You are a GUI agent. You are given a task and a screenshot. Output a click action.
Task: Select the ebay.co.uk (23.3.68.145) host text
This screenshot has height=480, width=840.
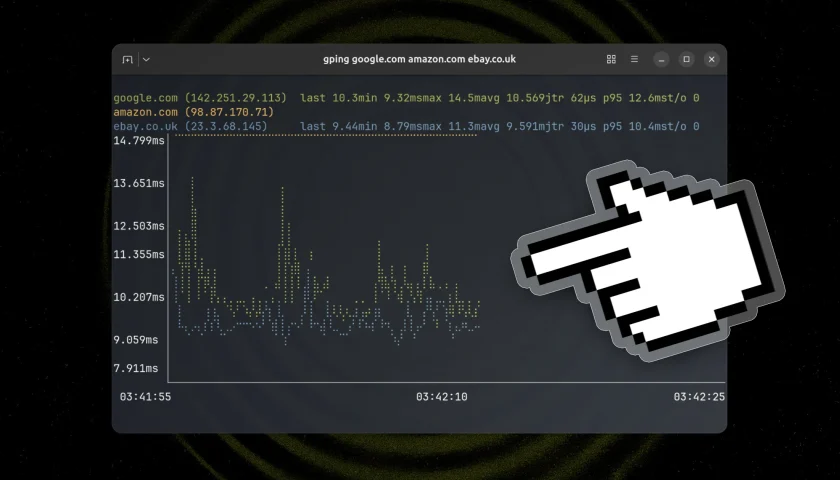point(190,126)
